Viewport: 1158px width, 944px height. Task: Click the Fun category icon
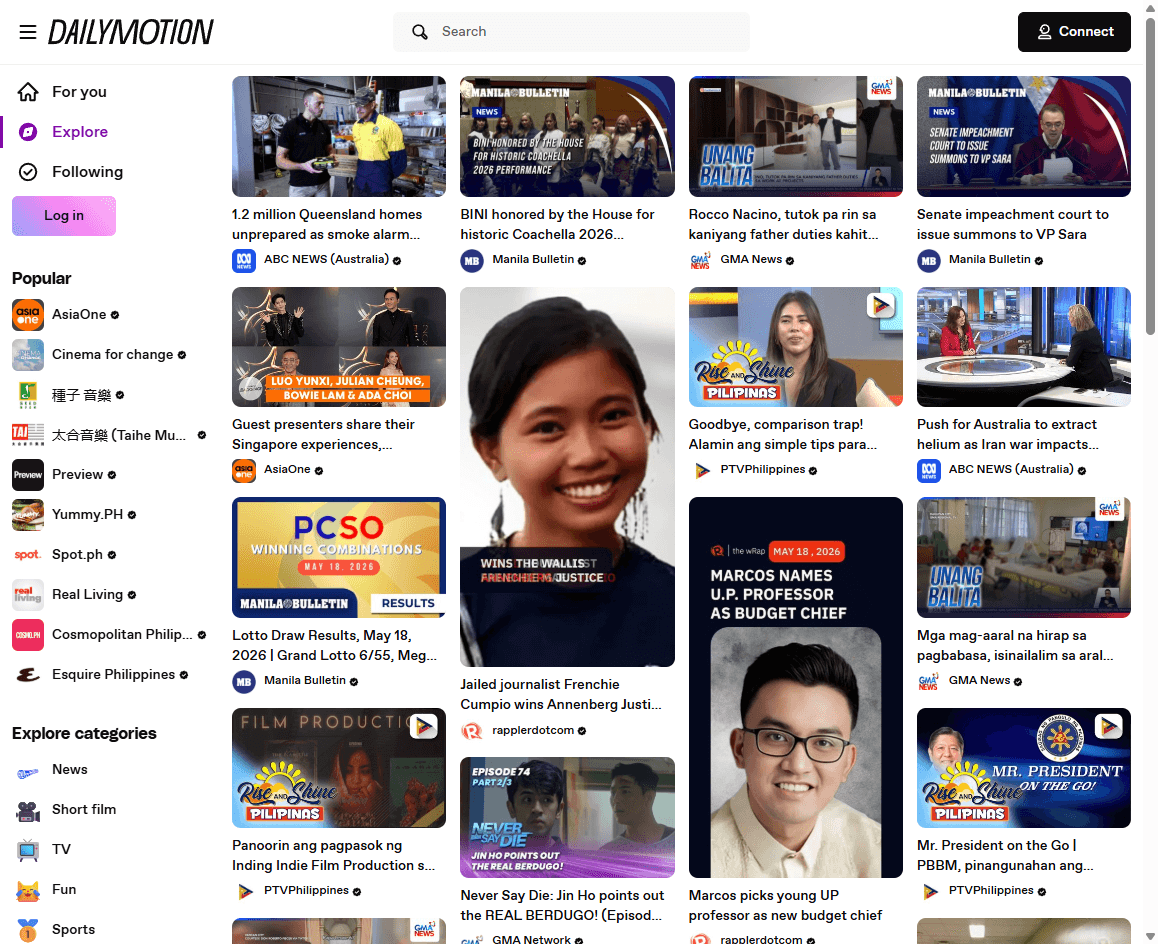(x=28, y=890)
